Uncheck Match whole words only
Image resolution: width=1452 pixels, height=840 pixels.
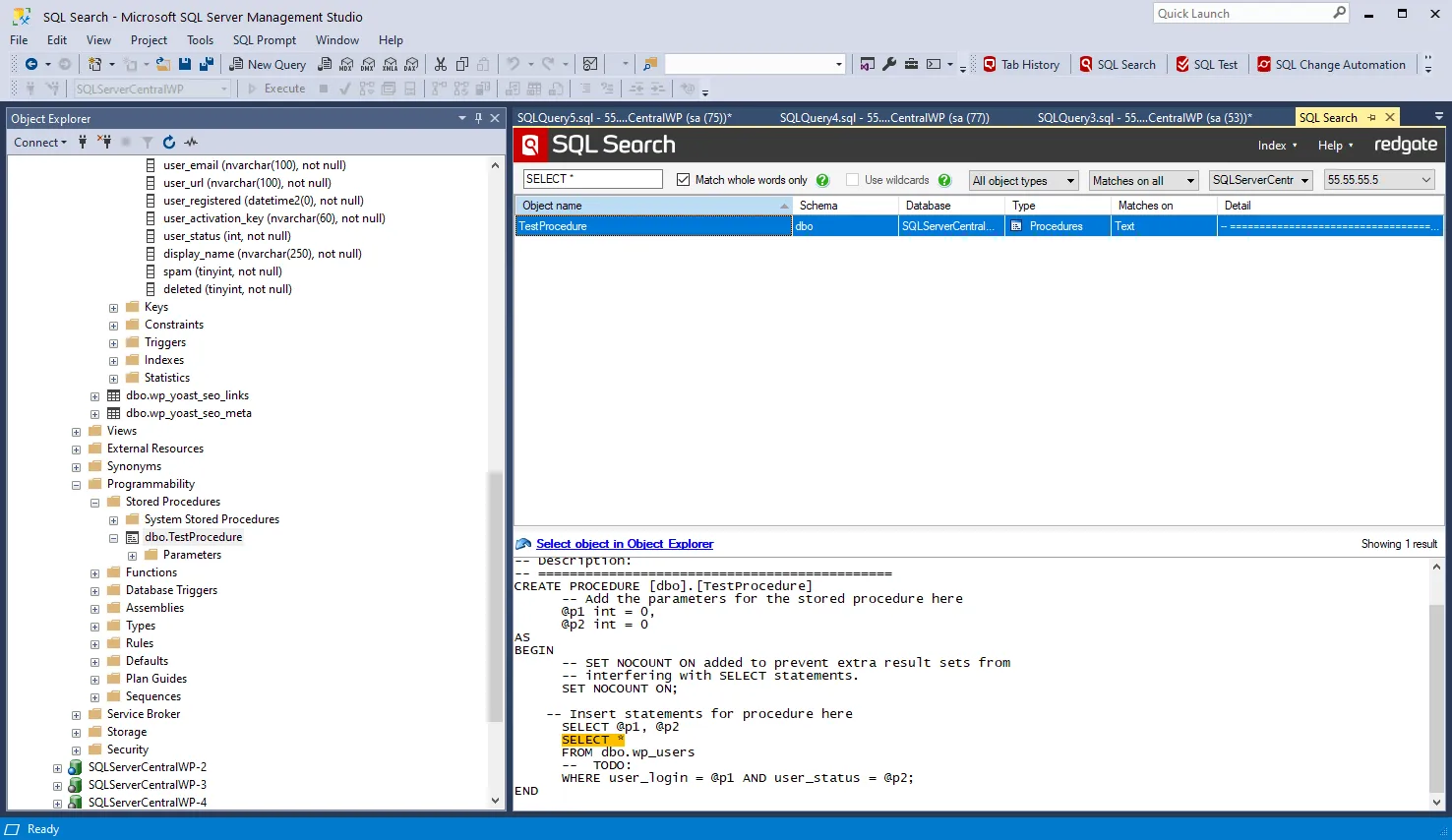click(684, 180)
